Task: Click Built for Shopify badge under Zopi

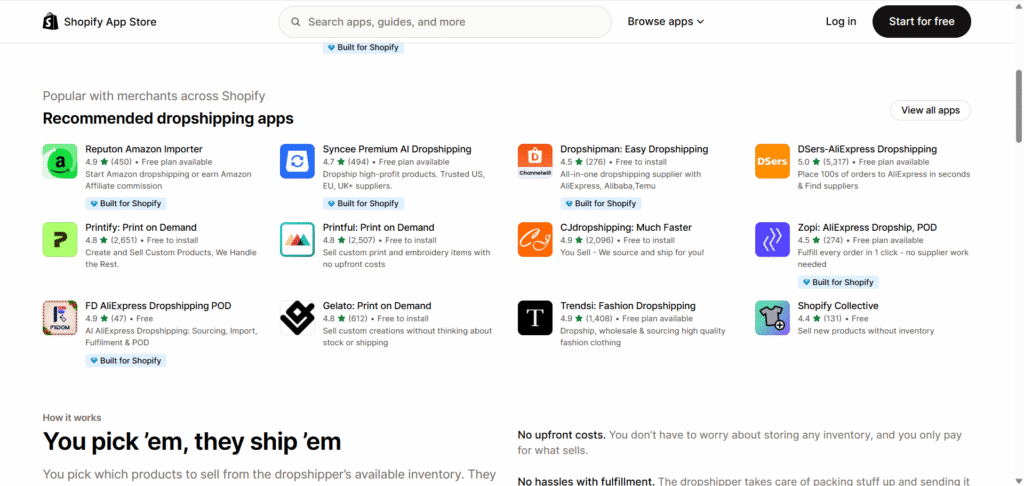Action: [839, 282]
